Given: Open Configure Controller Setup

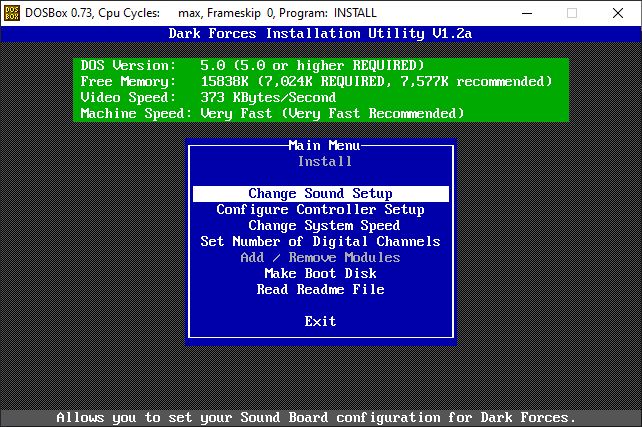Looking at the screenshot, I should pyautogui.click(x=321, y=210).
